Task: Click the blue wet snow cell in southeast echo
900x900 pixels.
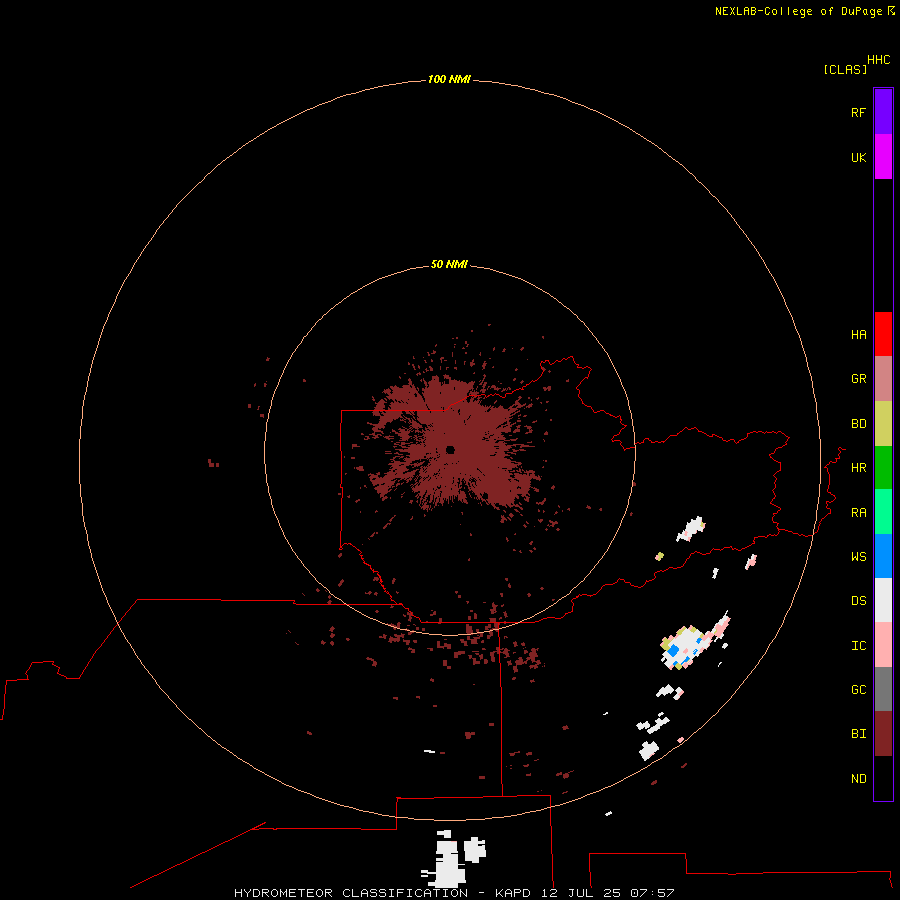Action: click(x=673, y=651)
